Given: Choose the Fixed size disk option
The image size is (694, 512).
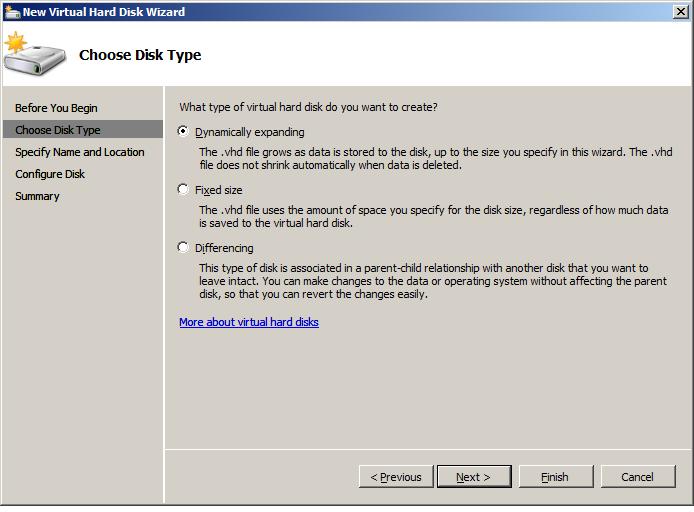Looking at the screenshot, I should 183,189.
